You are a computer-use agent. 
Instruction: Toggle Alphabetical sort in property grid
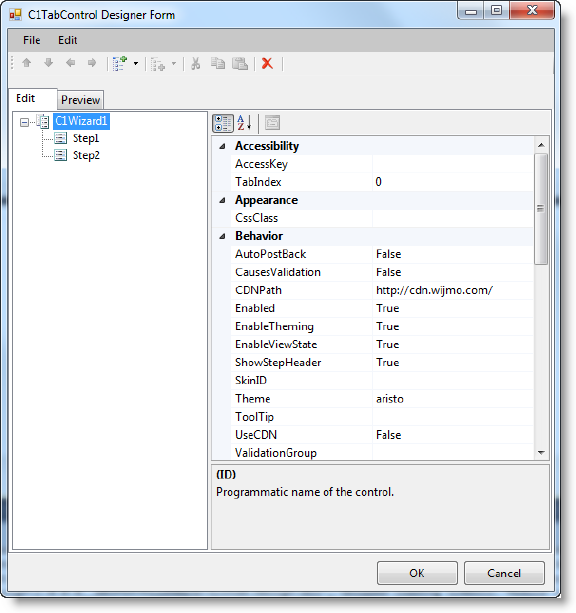[x=244, y=123]
